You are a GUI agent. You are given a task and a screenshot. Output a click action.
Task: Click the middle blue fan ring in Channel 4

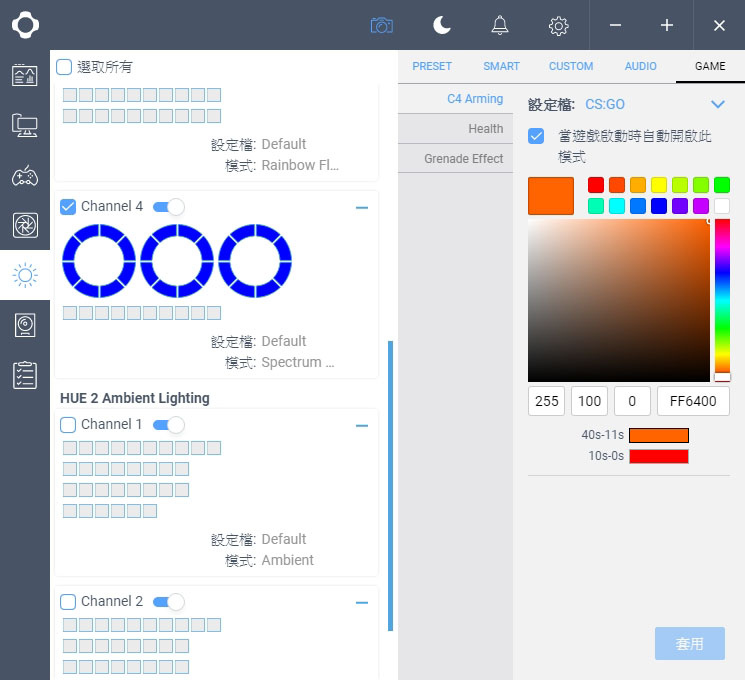pos(177,261)
